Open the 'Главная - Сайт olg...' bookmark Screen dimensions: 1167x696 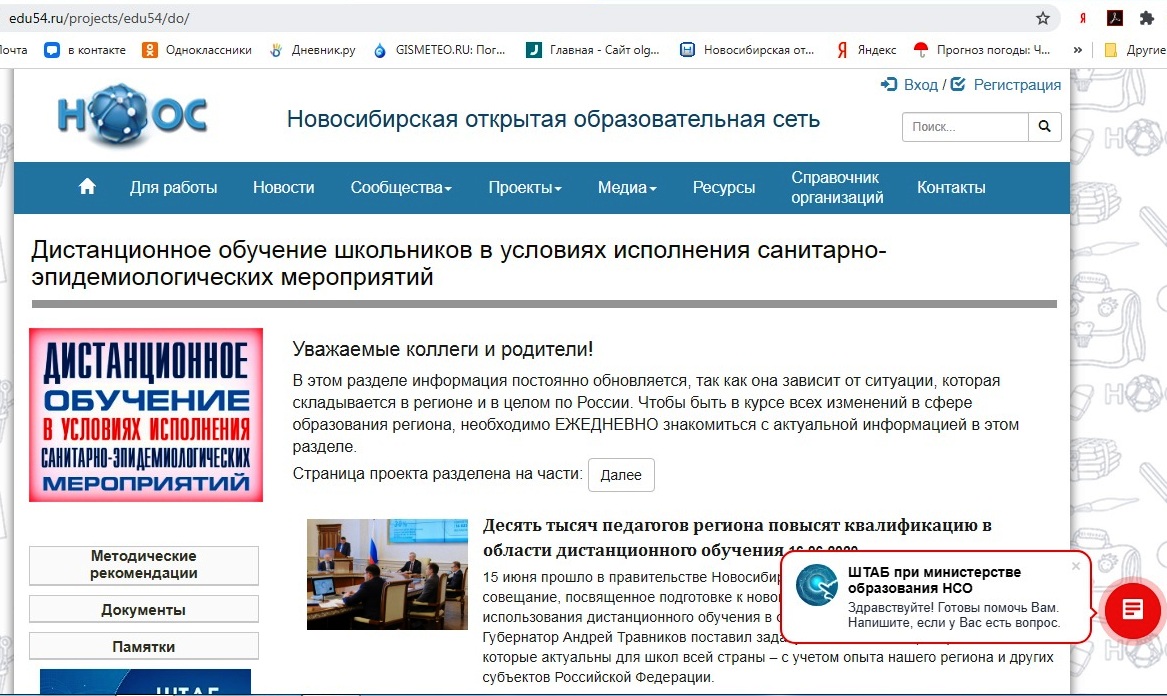[592, 50]
